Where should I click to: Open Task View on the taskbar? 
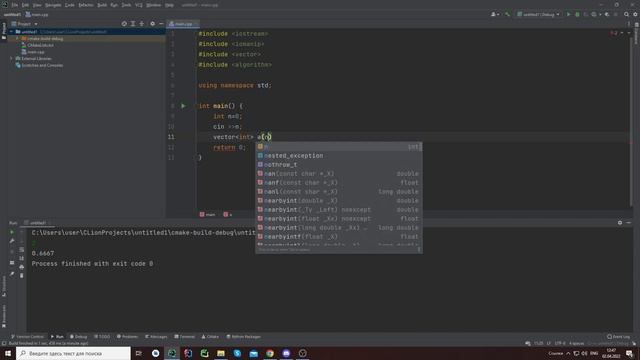point(139,353)
